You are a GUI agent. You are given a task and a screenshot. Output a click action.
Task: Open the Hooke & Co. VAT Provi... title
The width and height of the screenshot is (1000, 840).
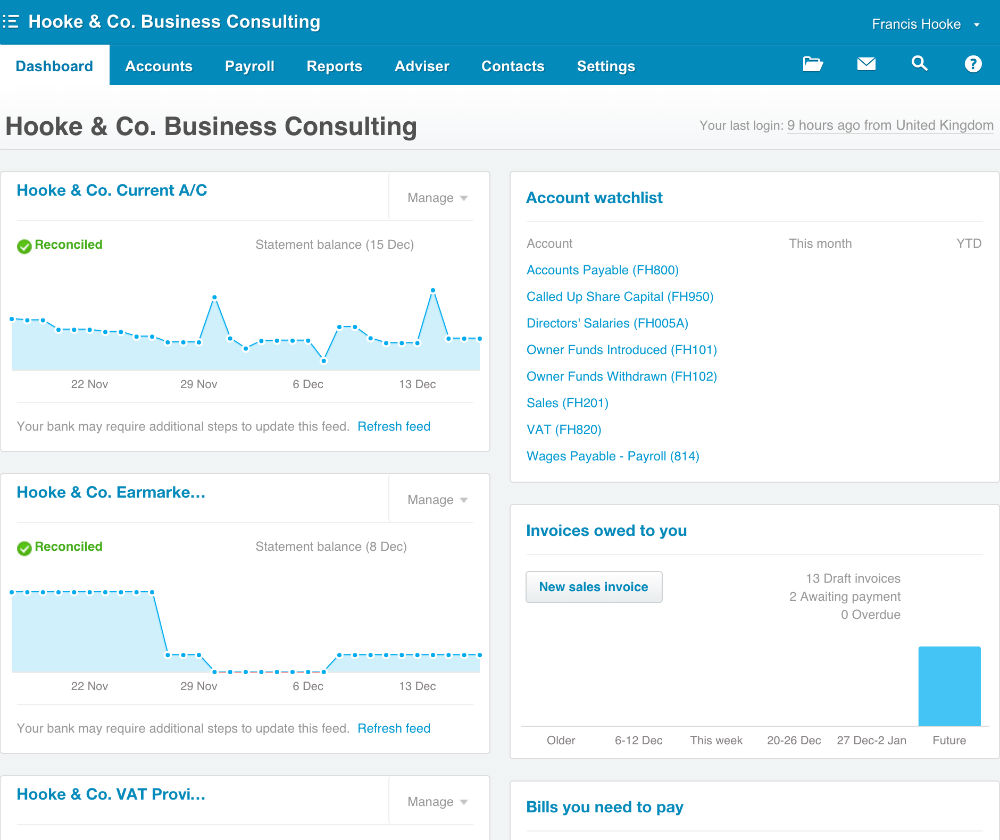tap(111, 794)
